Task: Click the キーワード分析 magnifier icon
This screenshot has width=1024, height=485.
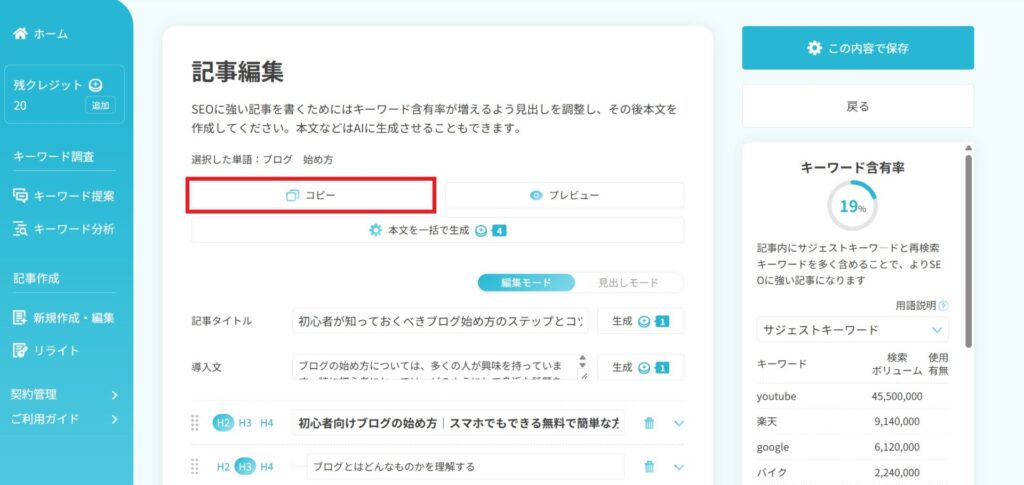Action: coord(20,229)
